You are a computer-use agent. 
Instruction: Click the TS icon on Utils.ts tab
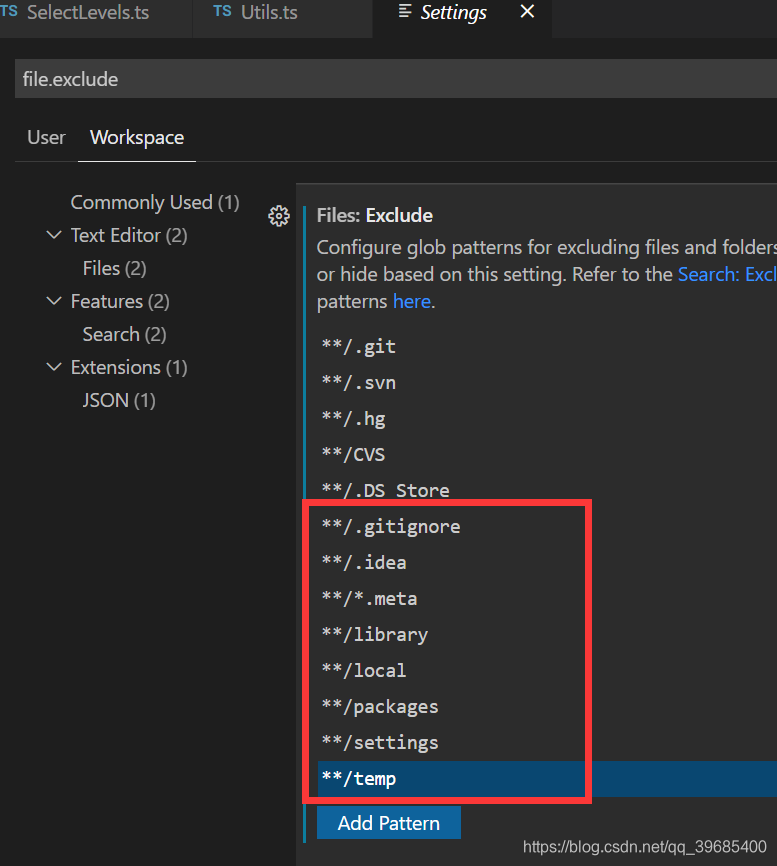coord(222,12)
